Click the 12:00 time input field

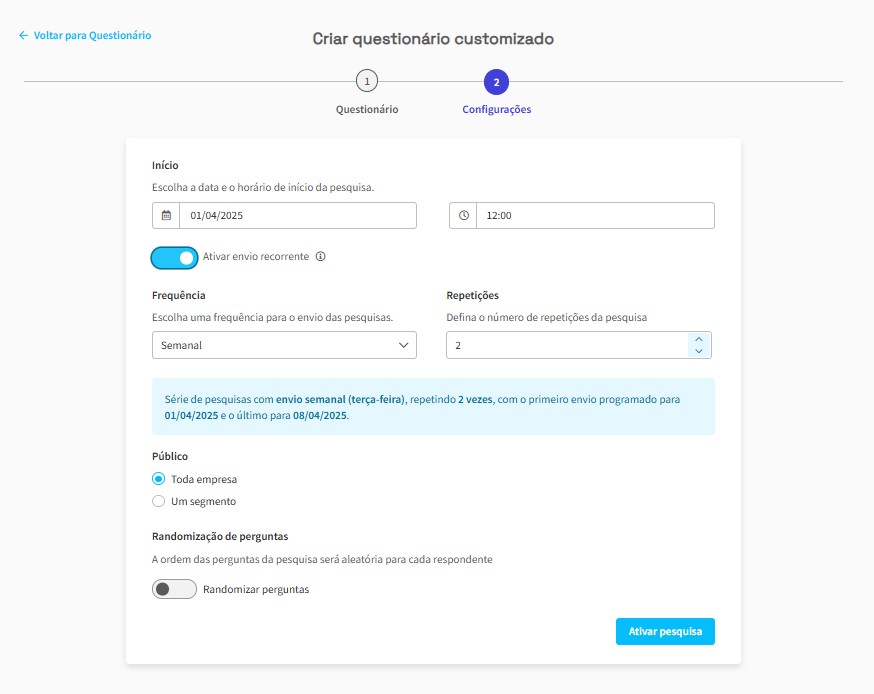coord(595,215)
